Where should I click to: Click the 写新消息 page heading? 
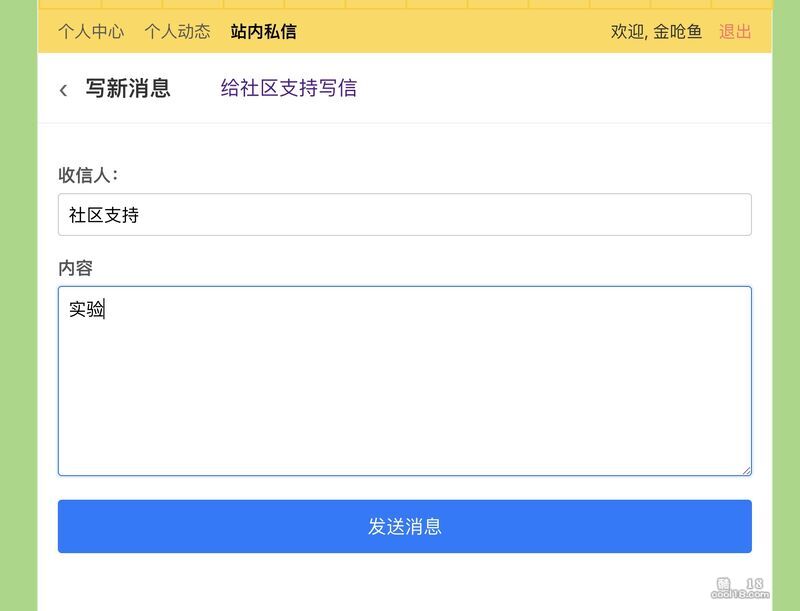pyautogui.click(x=128, y=88)
